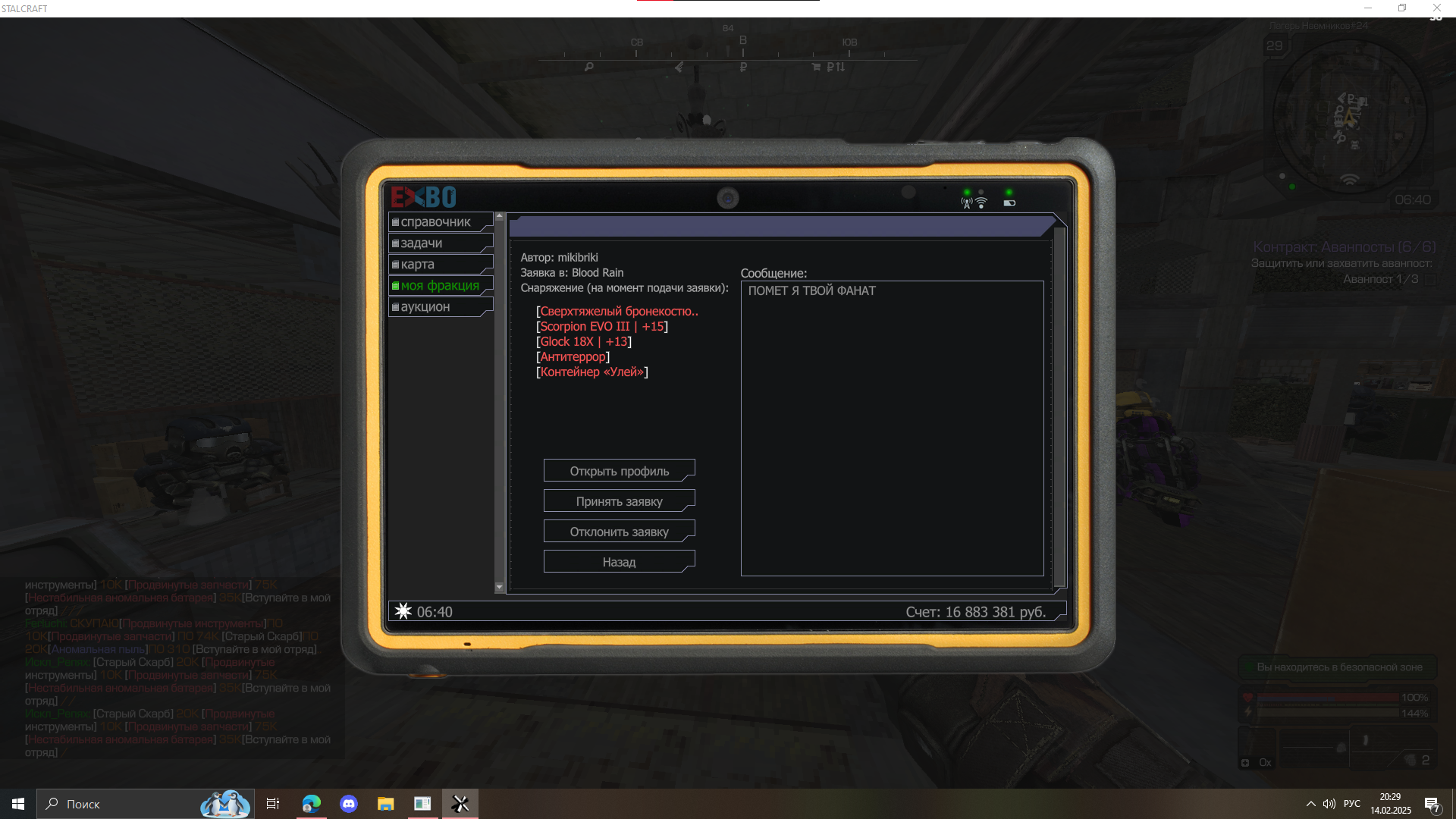Click the STALCRAFT taskbar icon
The width and height of the screenshot is (1456, 819).
[x=460, y=804]
